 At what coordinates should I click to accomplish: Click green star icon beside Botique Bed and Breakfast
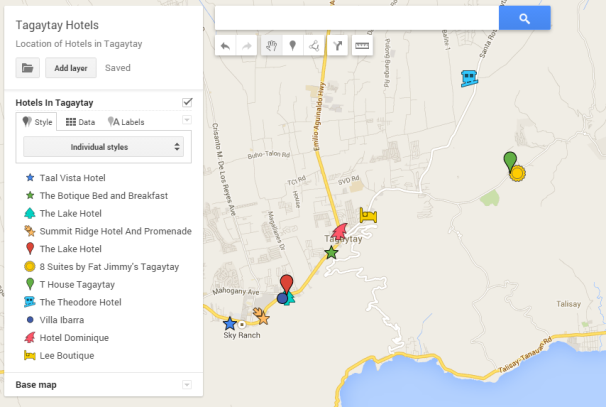(30, 196)
